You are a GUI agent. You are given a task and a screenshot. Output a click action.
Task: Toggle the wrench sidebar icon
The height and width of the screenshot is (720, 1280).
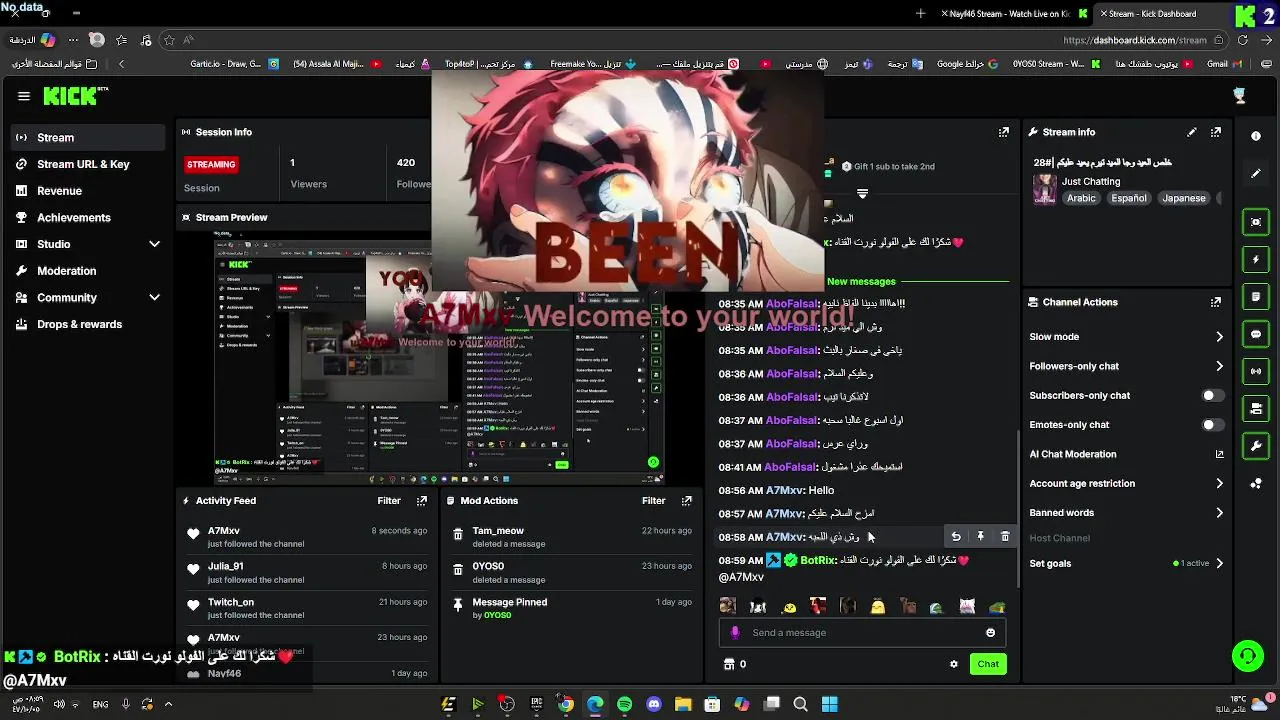tap(1256, 445)
